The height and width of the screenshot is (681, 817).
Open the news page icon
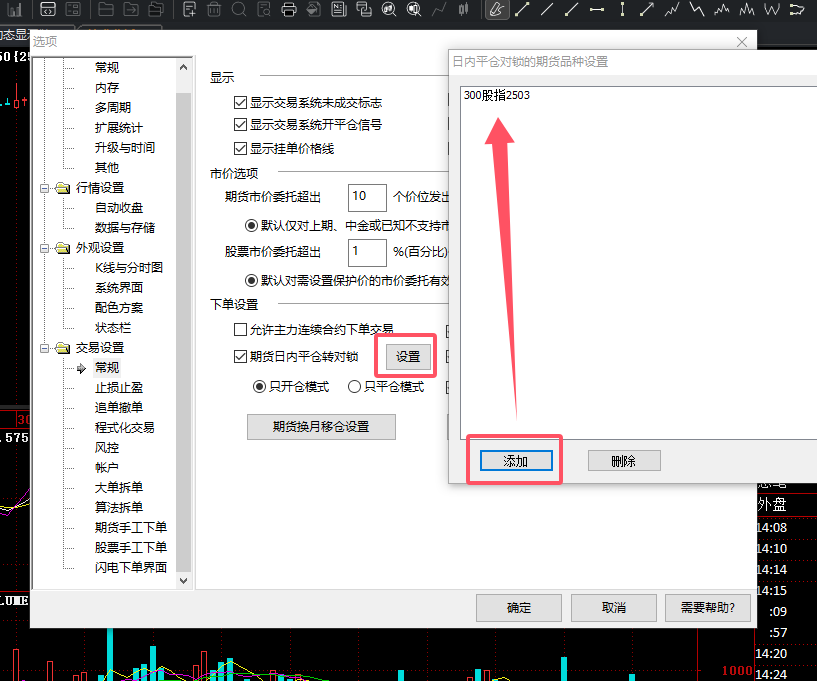339,9
